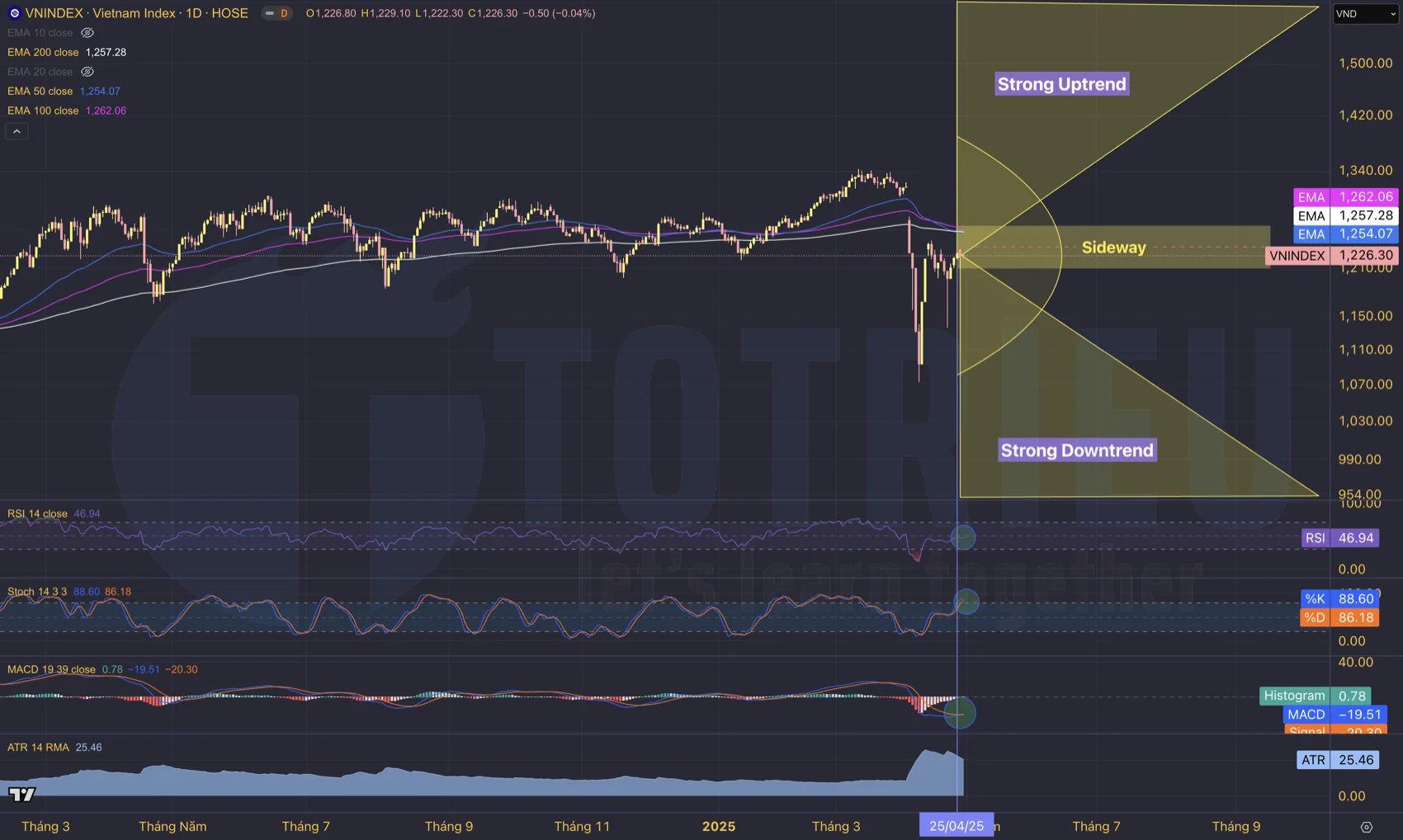This screenshot has width=1403, height=840.
Task: Show the hidden EMA 10 indicator
Action: tap(87, 33)
